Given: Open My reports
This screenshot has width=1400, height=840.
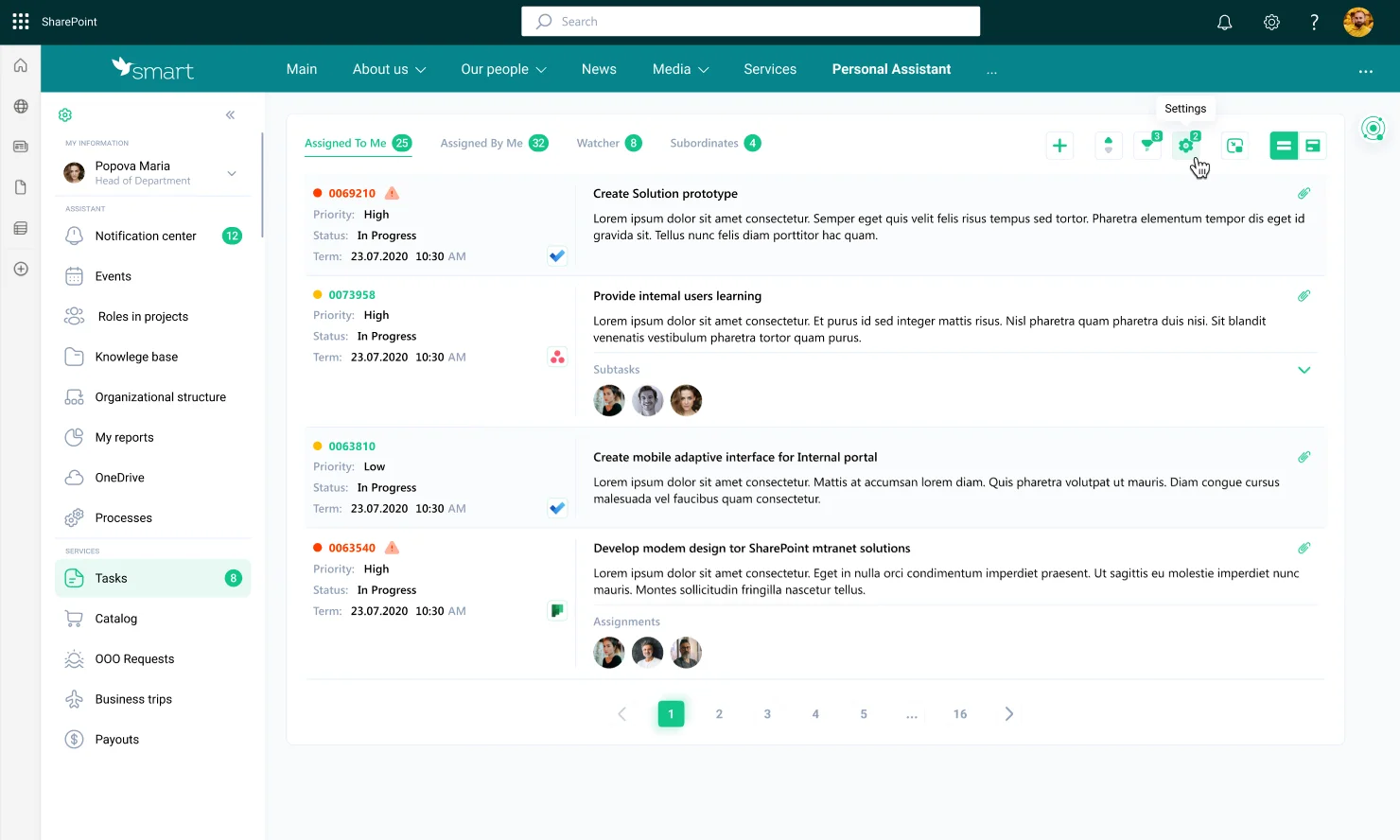Looking at the screenshot, I should pyautogui.click(x=153, y=437).
